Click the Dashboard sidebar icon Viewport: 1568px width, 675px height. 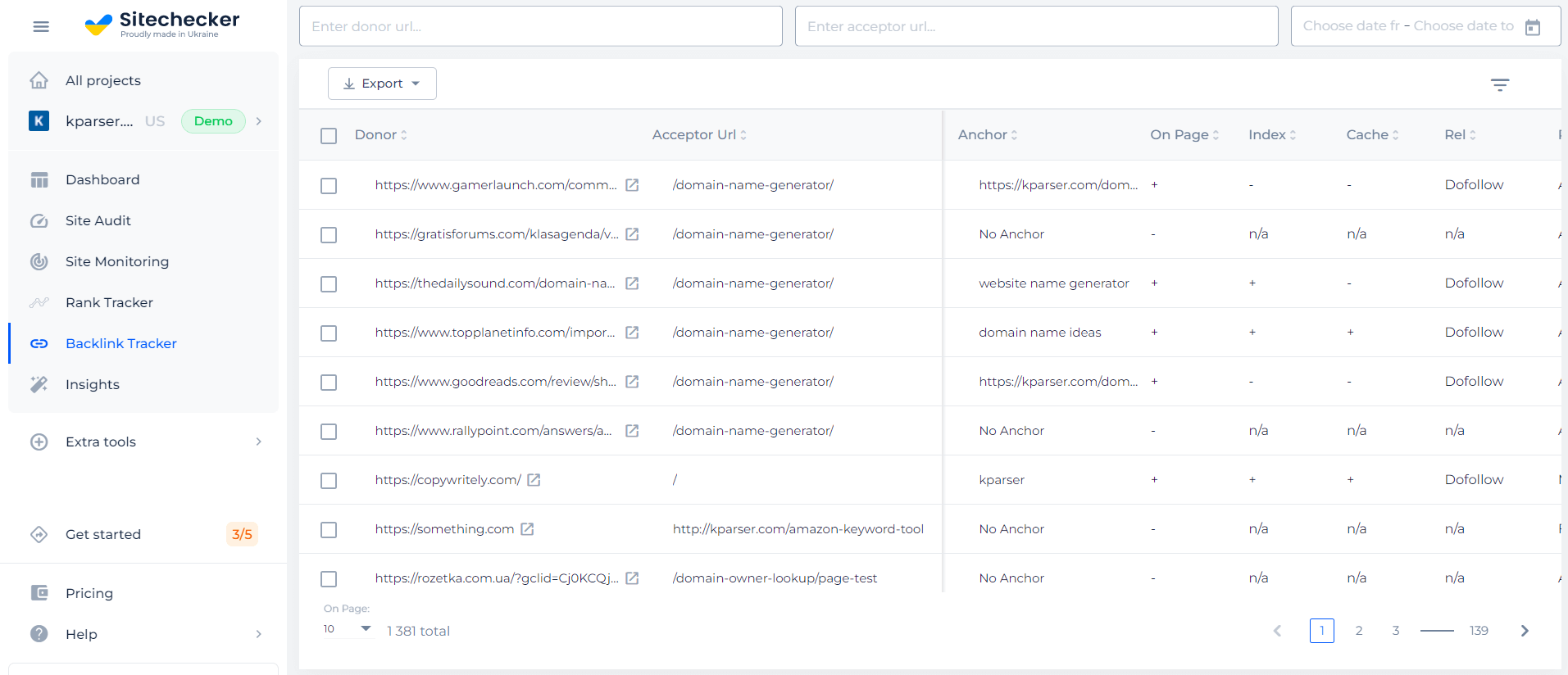[x=39, y=179]
